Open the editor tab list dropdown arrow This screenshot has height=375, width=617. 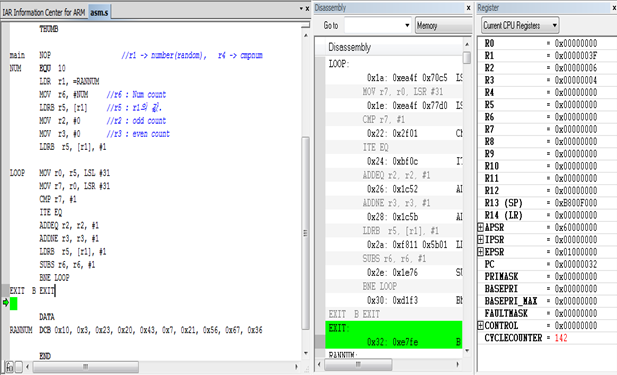coord(301,8)
